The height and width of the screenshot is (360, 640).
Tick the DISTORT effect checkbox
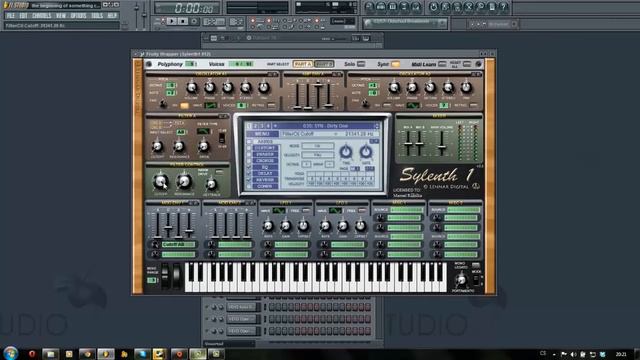point(249,148)
